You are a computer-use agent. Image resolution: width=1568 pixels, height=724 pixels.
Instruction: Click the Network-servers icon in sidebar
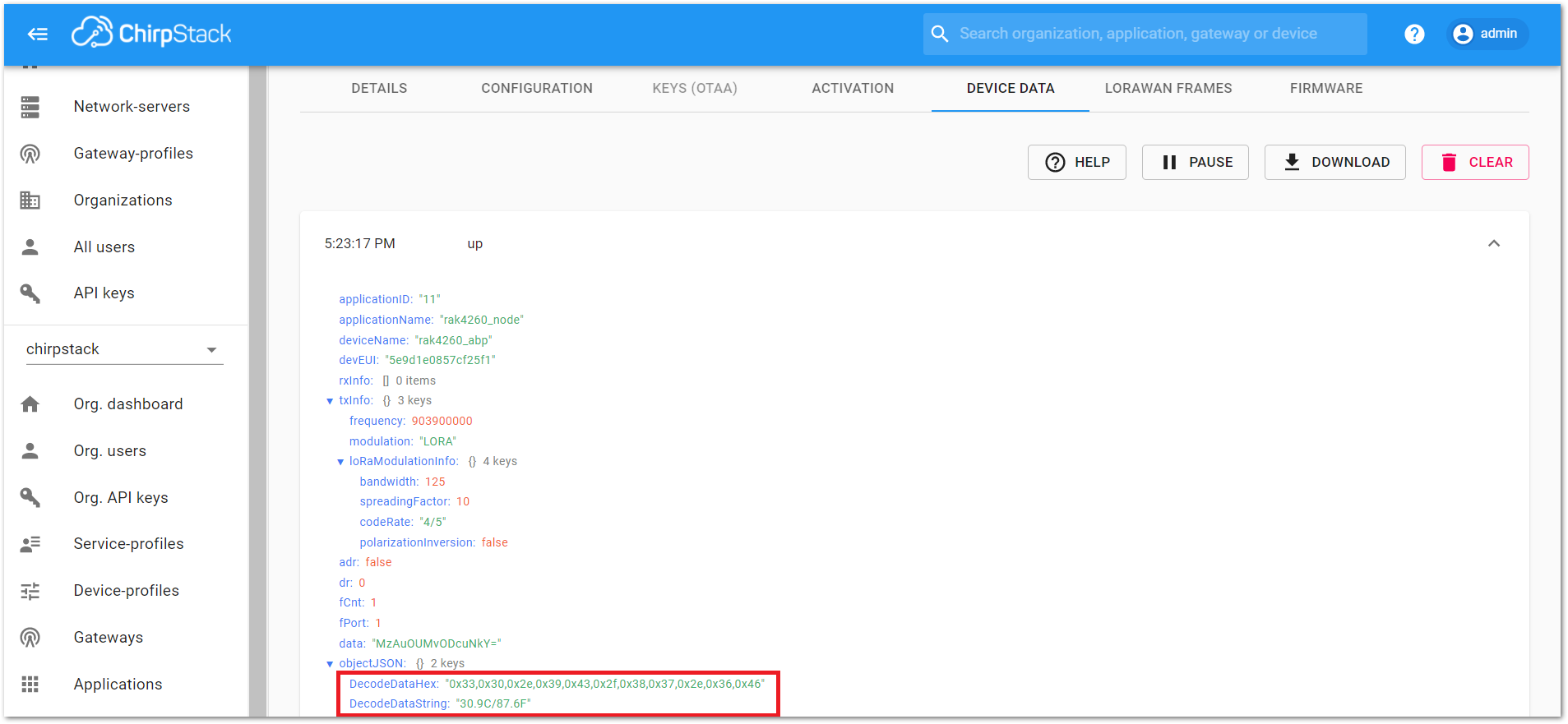[30, 107]
